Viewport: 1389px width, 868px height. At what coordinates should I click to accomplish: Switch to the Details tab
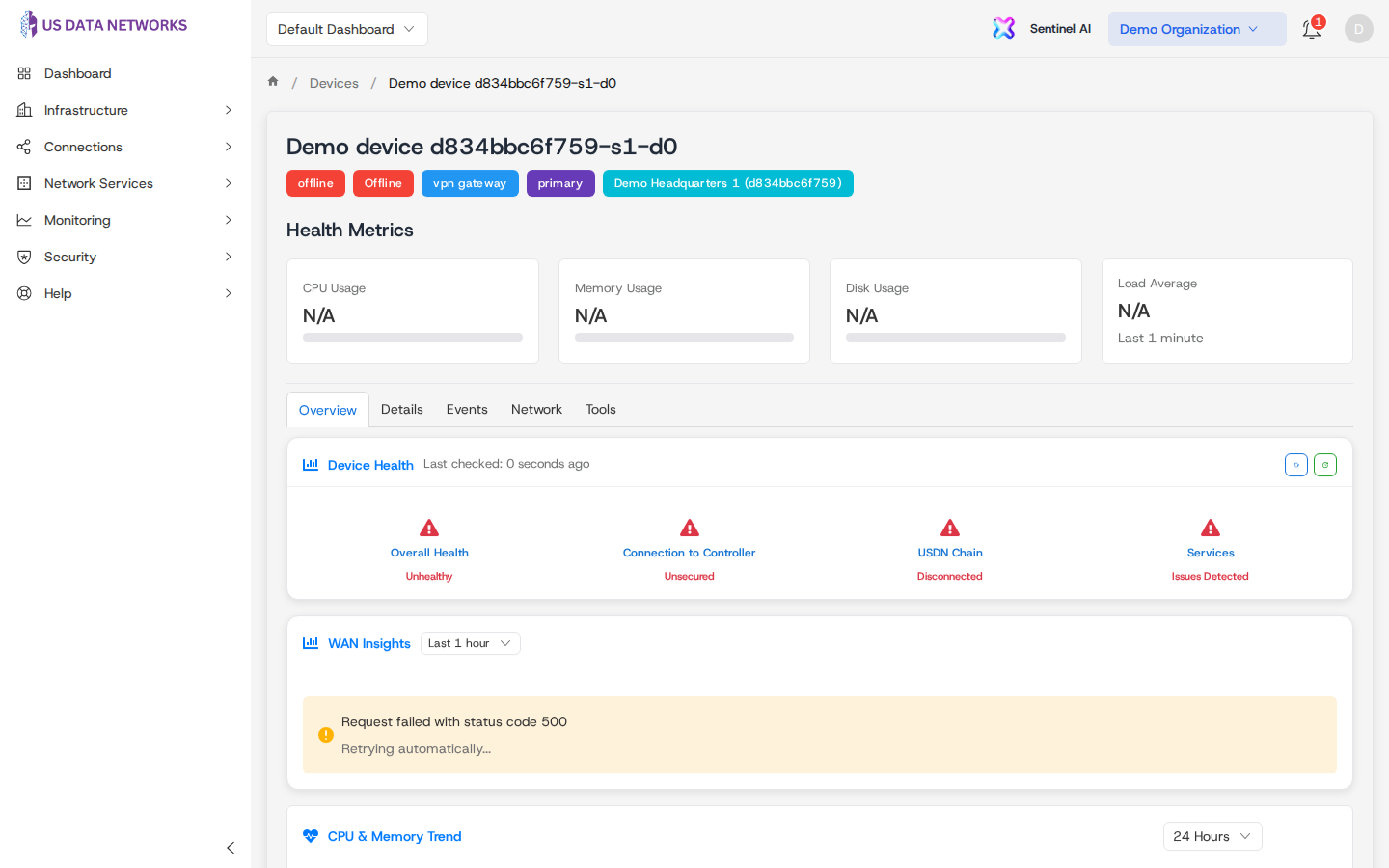(402, 409)
